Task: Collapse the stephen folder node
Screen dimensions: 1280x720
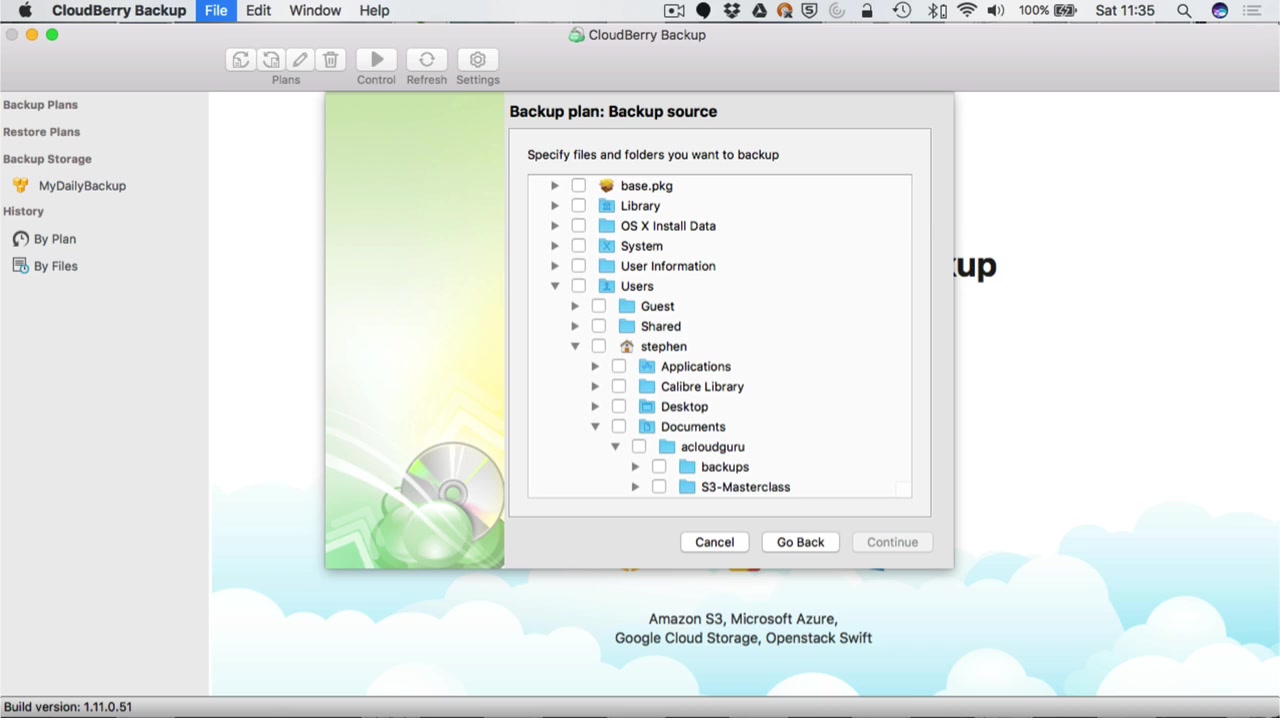Action: tap(575, 346)
